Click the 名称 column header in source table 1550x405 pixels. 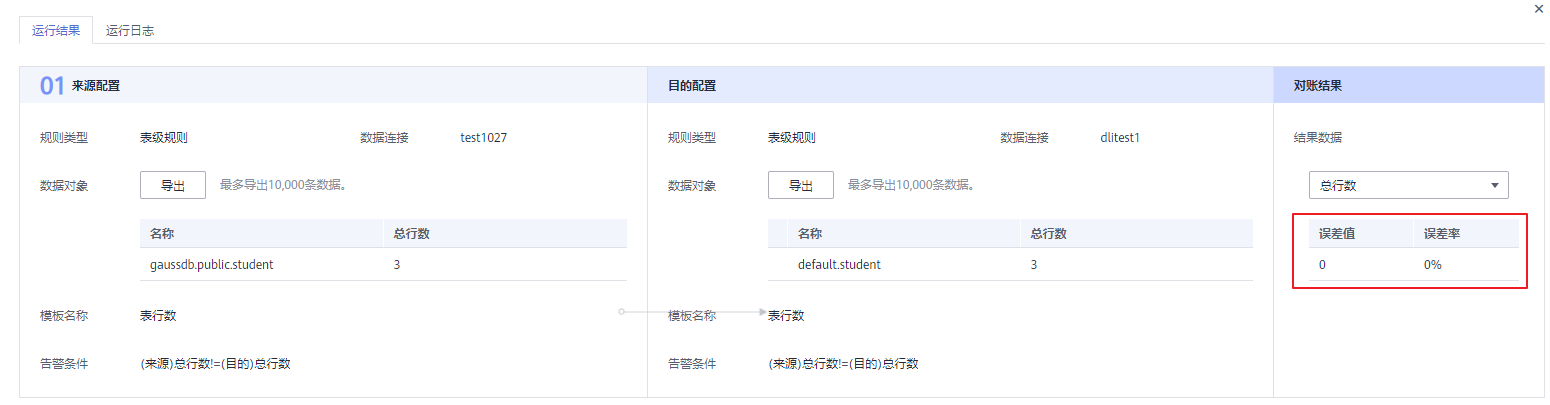point(162,234)
